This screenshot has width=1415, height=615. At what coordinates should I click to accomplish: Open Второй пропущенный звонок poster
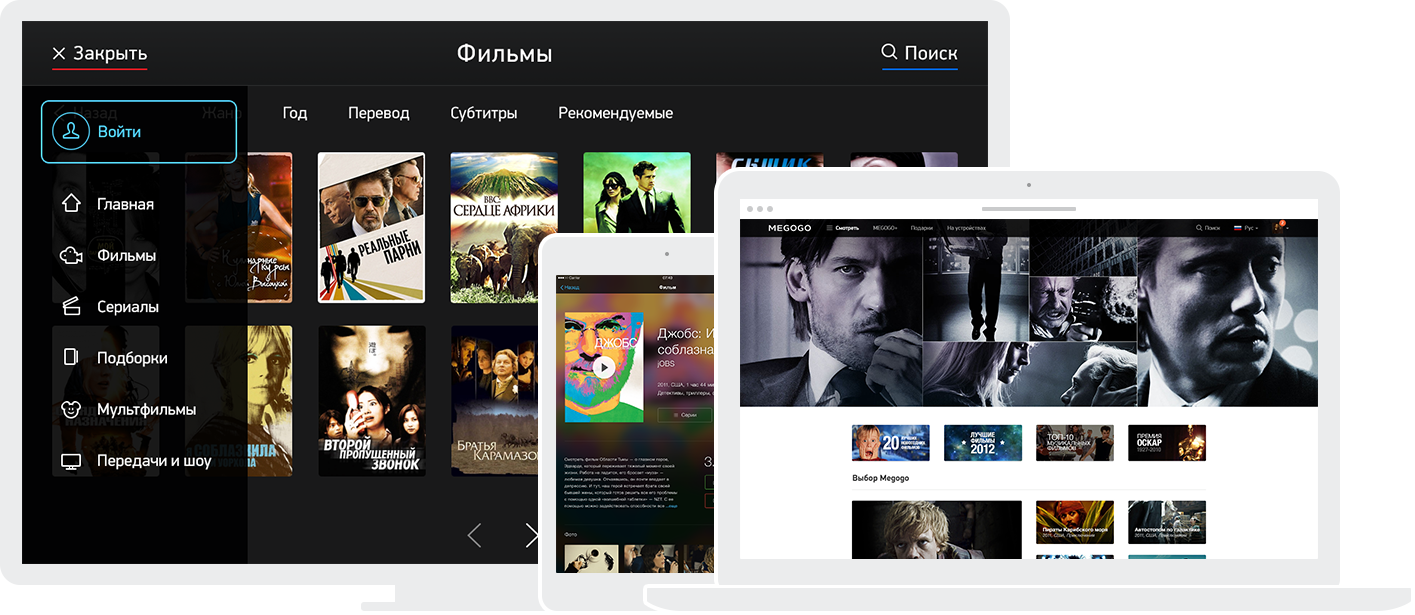click(x=372, y=400)
